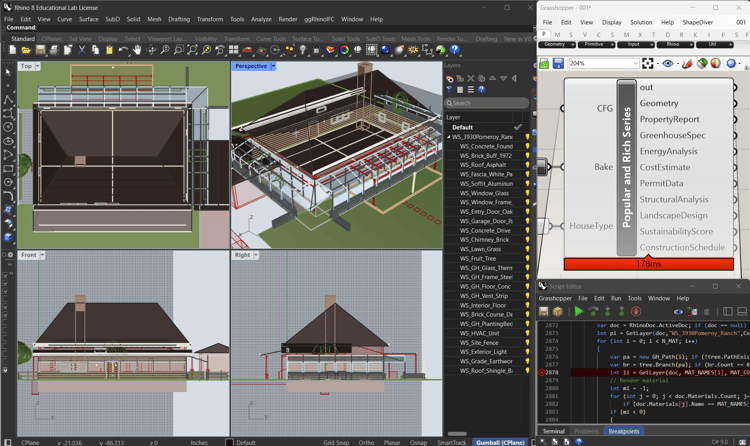Toggle visibility bulb of WS_Roof_Asphalt layer
750x446 pixels.
pos(528,165)
